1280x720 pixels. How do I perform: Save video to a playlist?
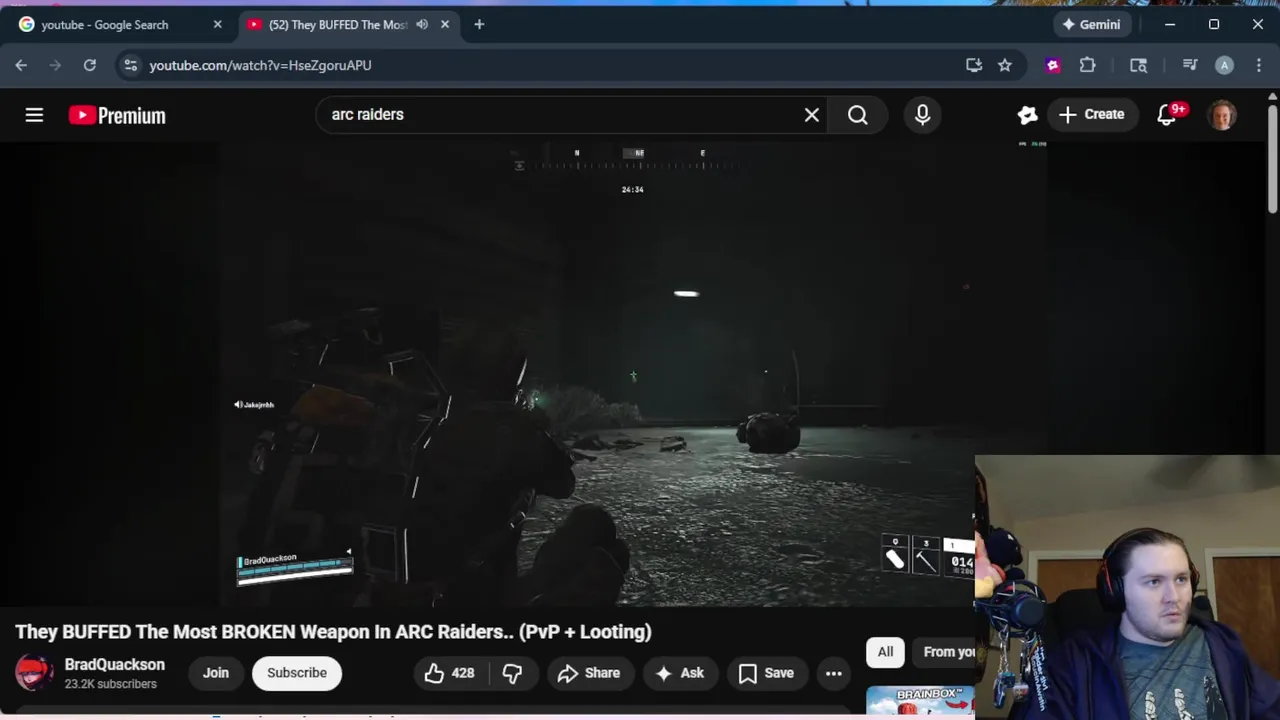tap(767, 673)
